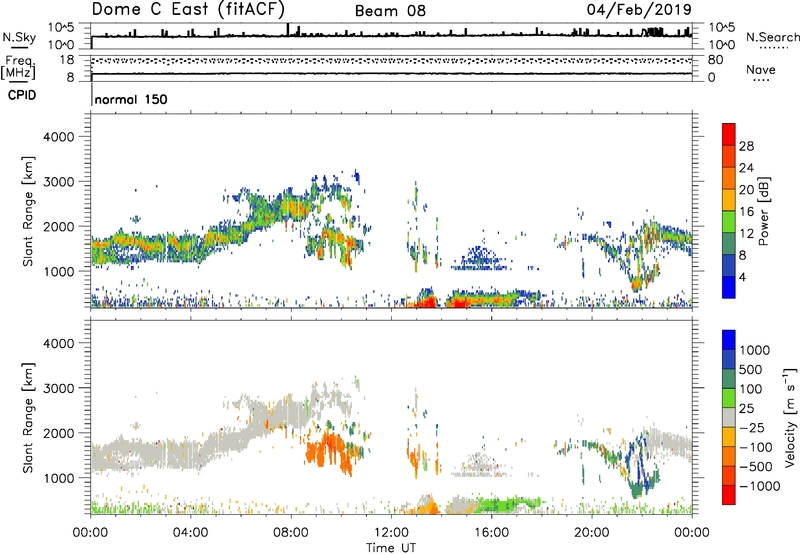Click the "12:00" time tick label
Screen dimensions: 800x554
(391, 533)
